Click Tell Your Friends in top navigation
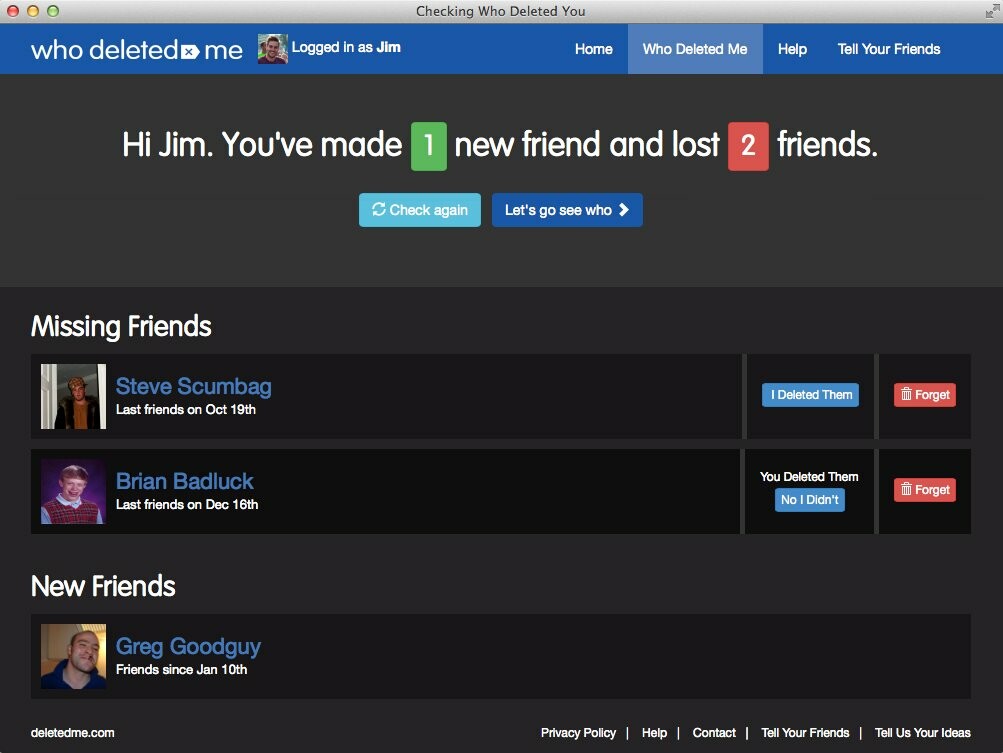 (889, 49)
